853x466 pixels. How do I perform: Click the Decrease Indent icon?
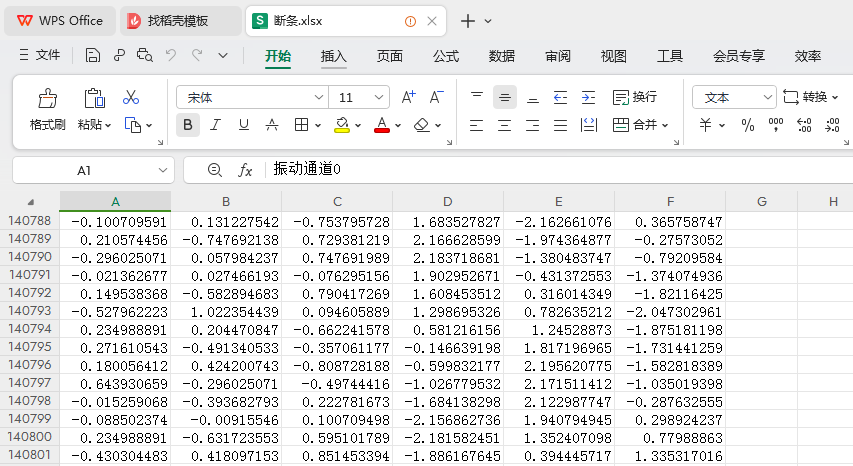[560, 97]
